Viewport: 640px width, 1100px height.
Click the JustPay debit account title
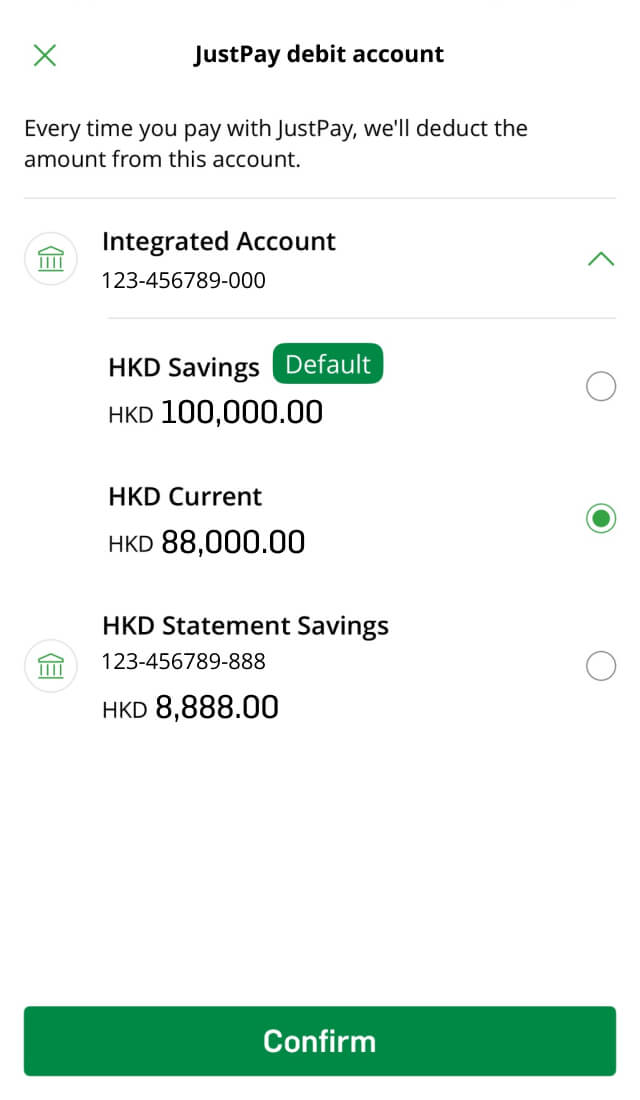(319, 54)
